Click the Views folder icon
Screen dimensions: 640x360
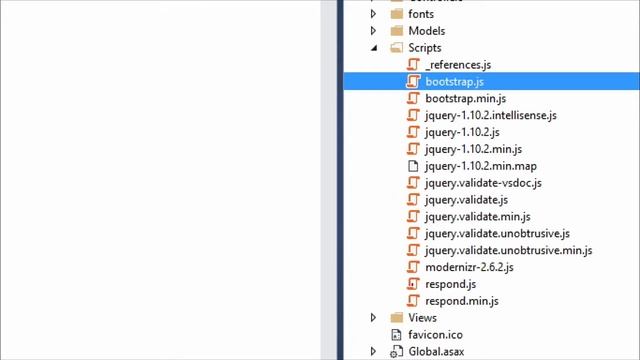(396, 318)
